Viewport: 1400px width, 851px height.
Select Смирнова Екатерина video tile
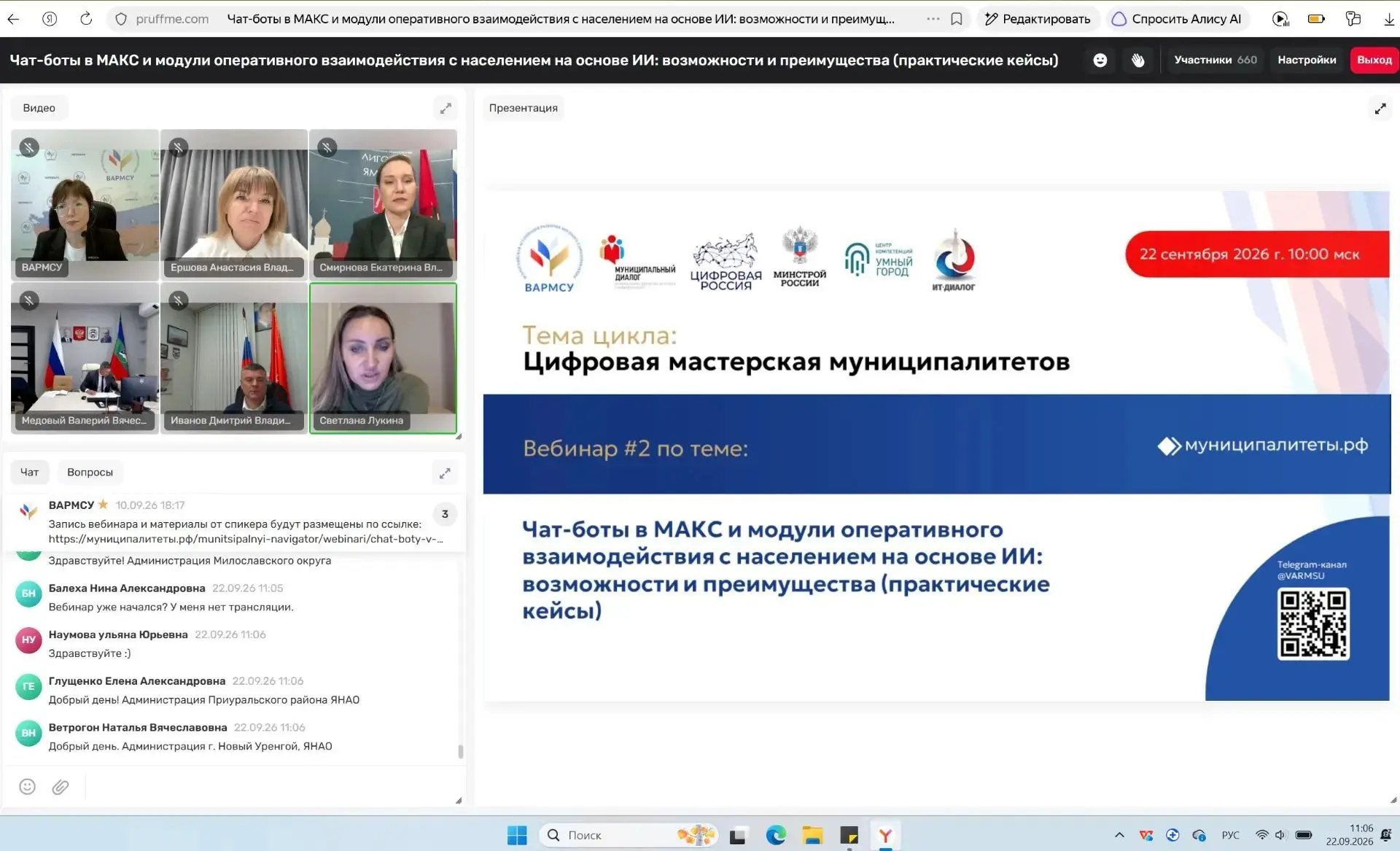pyautogui.click(x=383, y=205)
